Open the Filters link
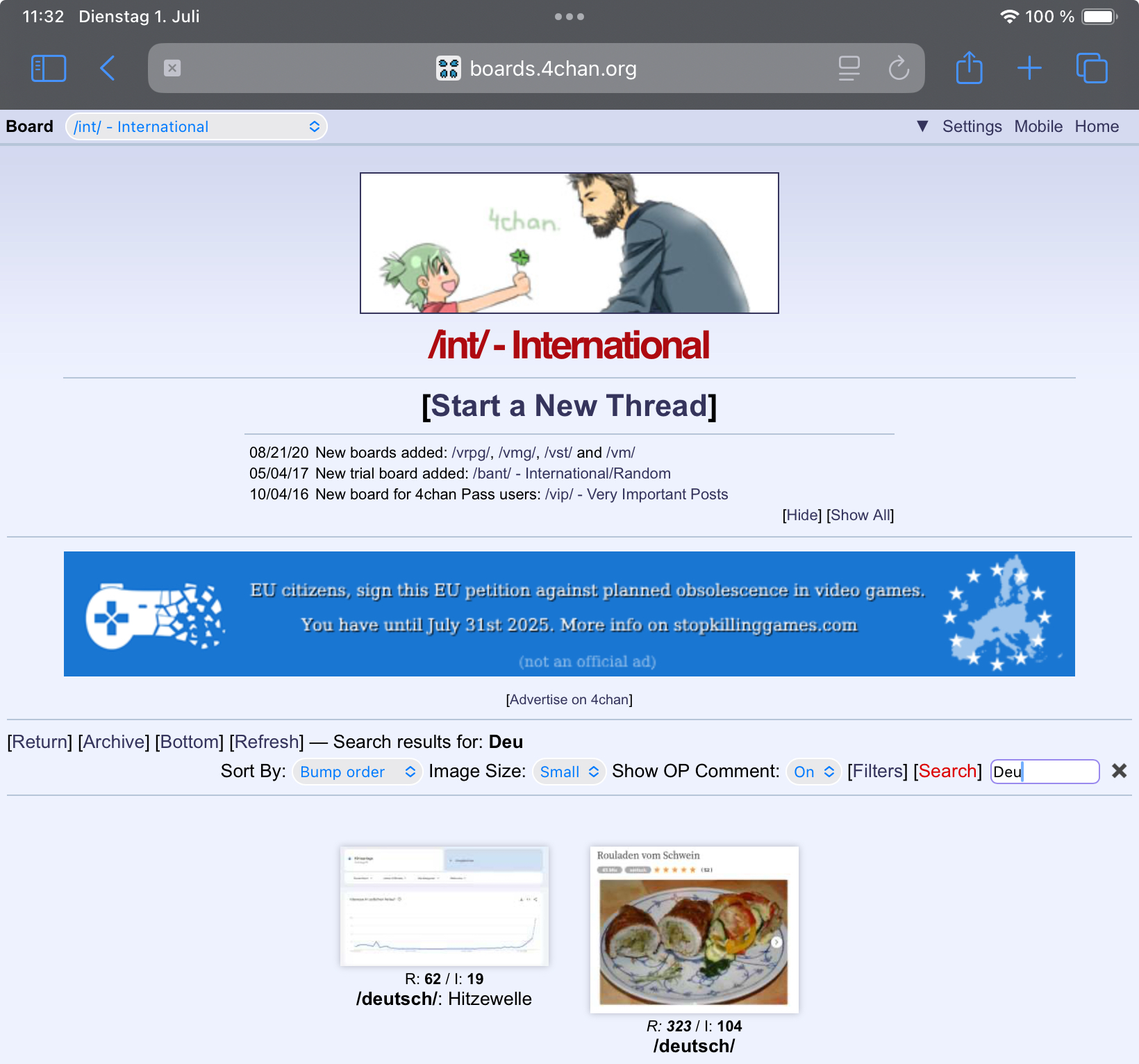The image size is (1139, 1064). click(877, 771)
